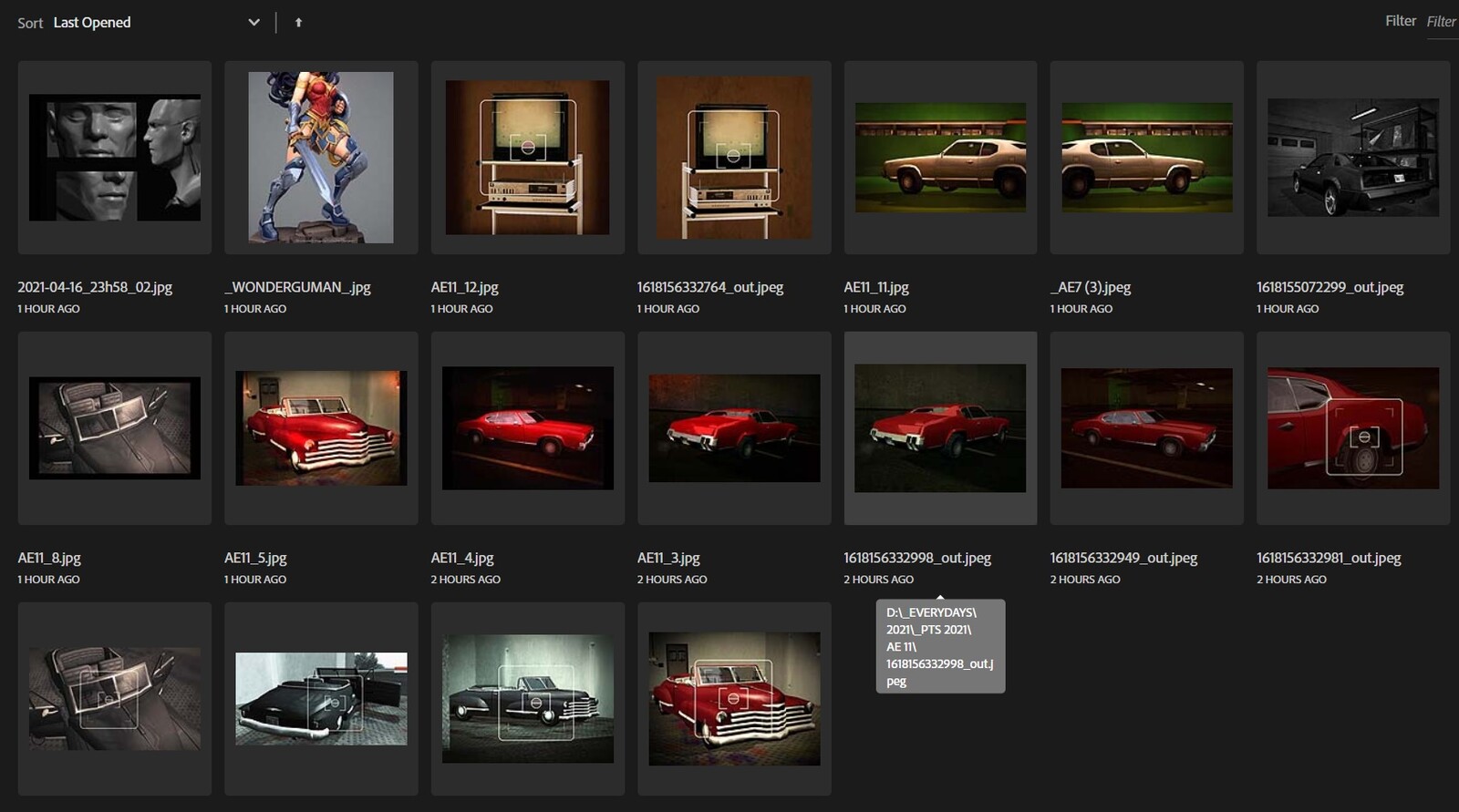Click the "Filter" label text

(1401, 21)
